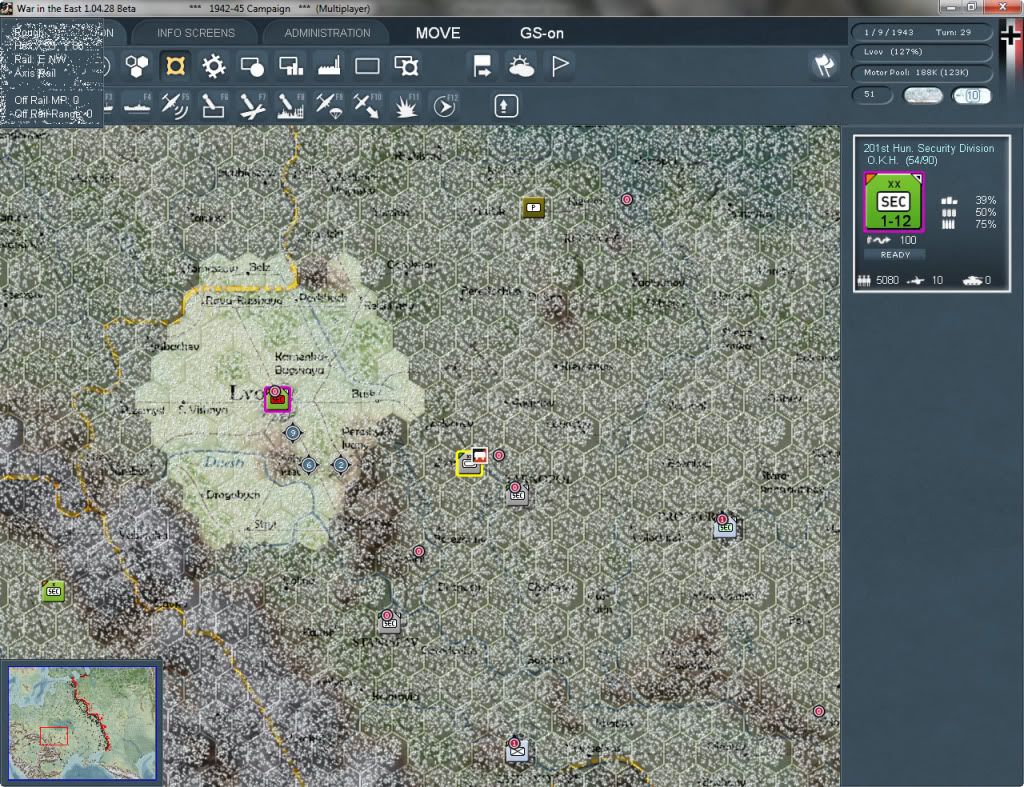The height and width of the screenshot is (787, 1024).
Task: Select the green SEC unit on the far western map
Action: pyautogui.click(x=53, y=591)
